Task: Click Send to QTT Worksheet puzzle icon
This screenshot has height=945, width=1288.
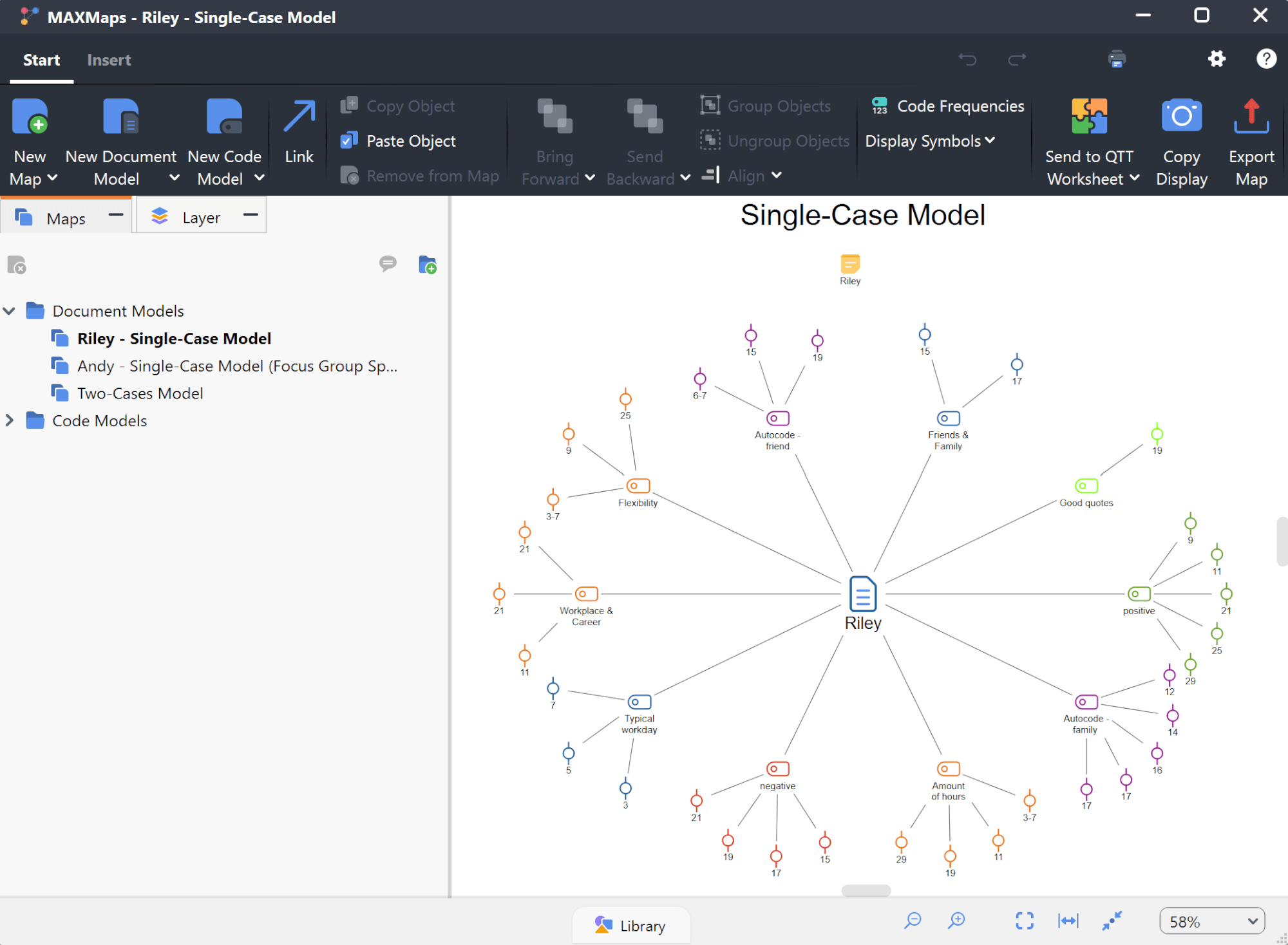Action: 1089,117
